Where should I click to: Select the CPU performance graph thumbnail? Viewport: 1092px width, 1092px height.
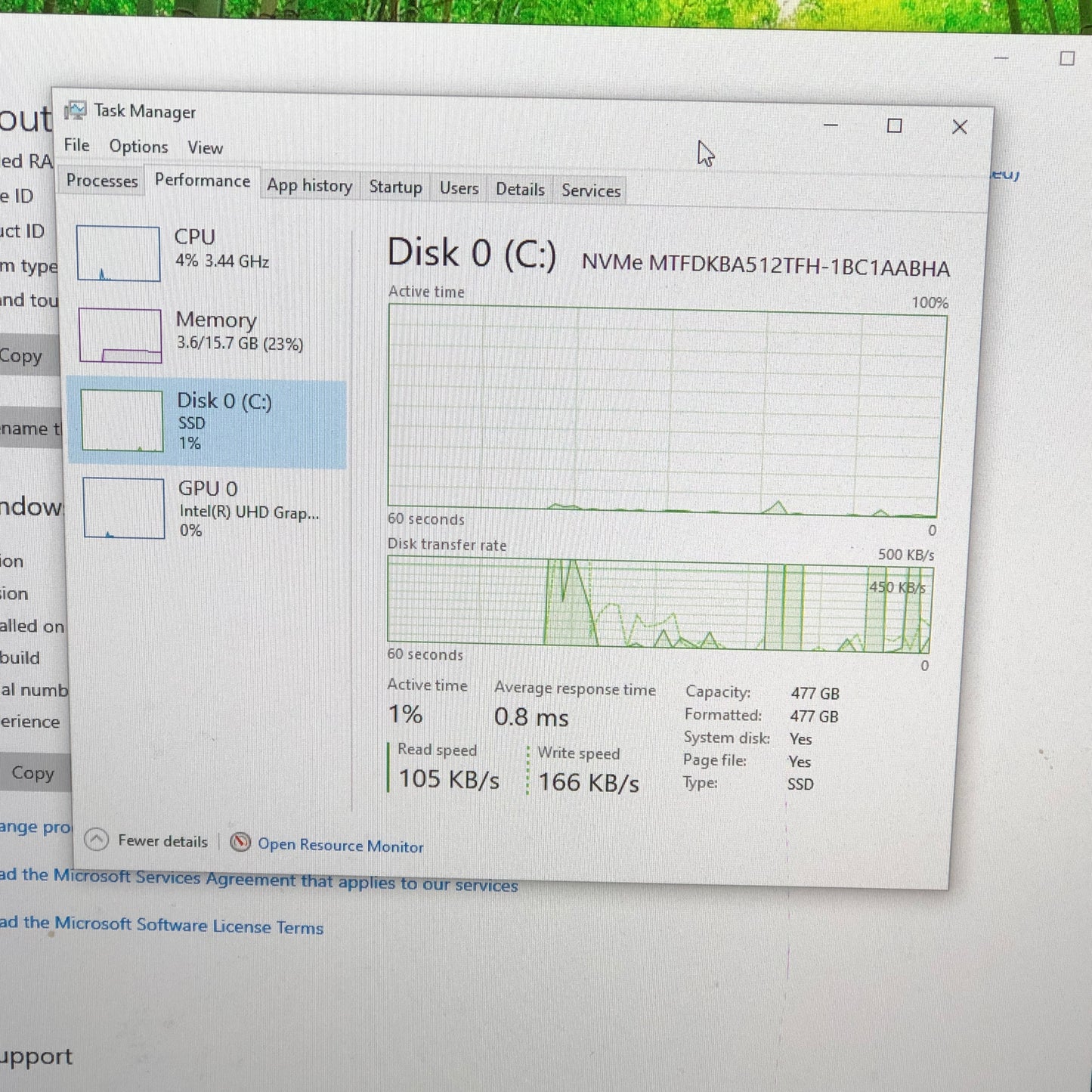[118, 253]
